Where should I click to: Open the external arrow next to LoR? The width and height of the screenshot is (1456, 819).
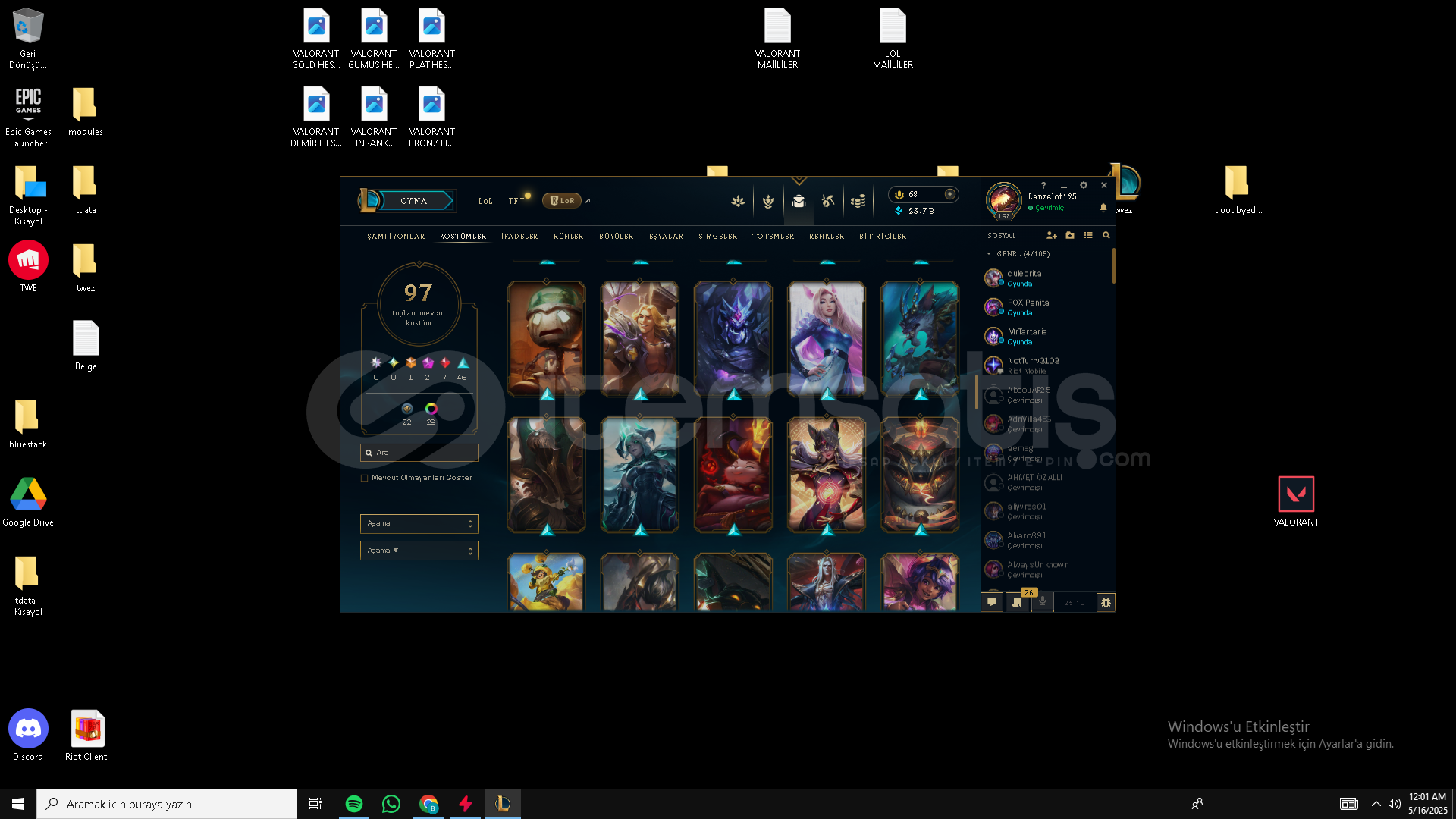[588, 201]
